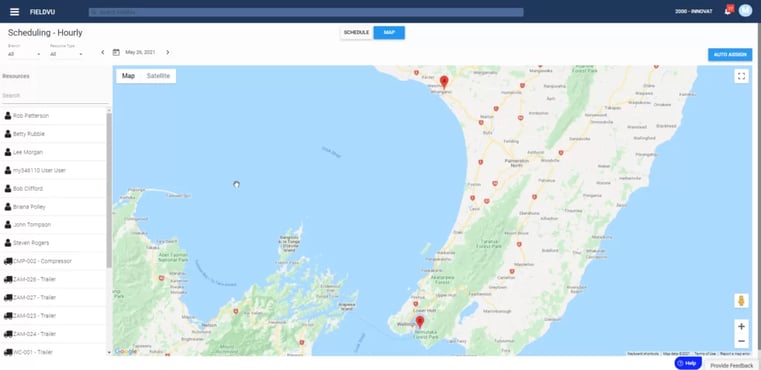Open the hamburger navigation menu
Viewport: 761px width, 370px height.
click(15, 12)
